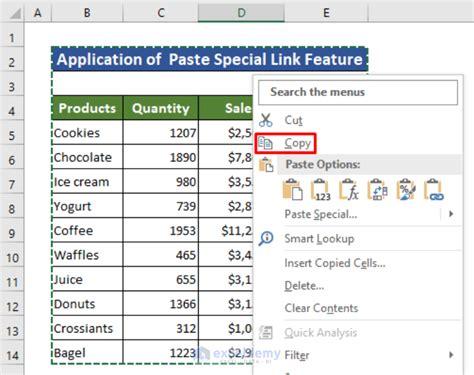The width and height of the screenshot is (474, 375).
Task: Click quantity cell 1223
Action: pyautogui.click(x=161, y=353)
